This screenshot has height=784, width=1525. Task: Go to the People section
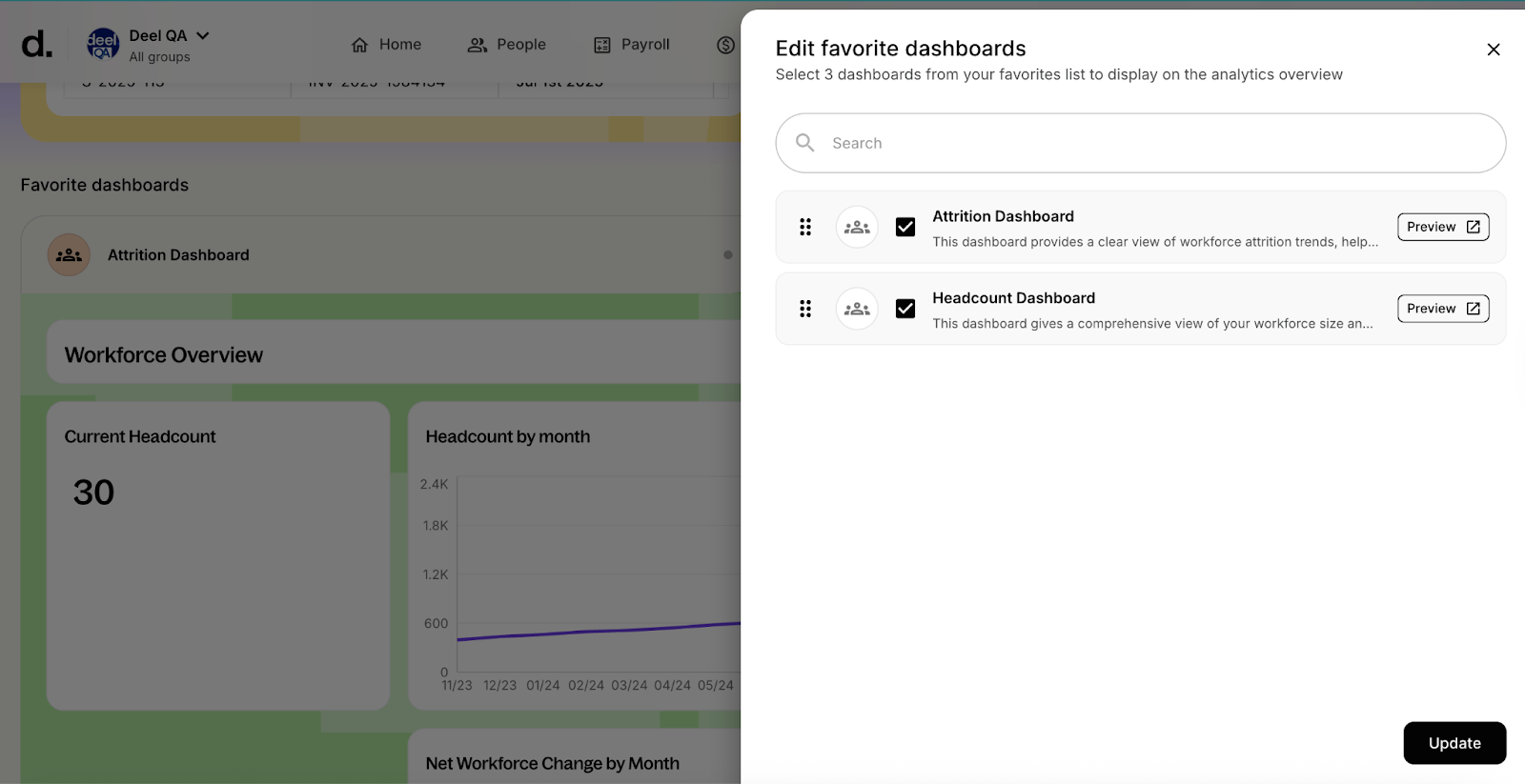(x=506, y=45)
